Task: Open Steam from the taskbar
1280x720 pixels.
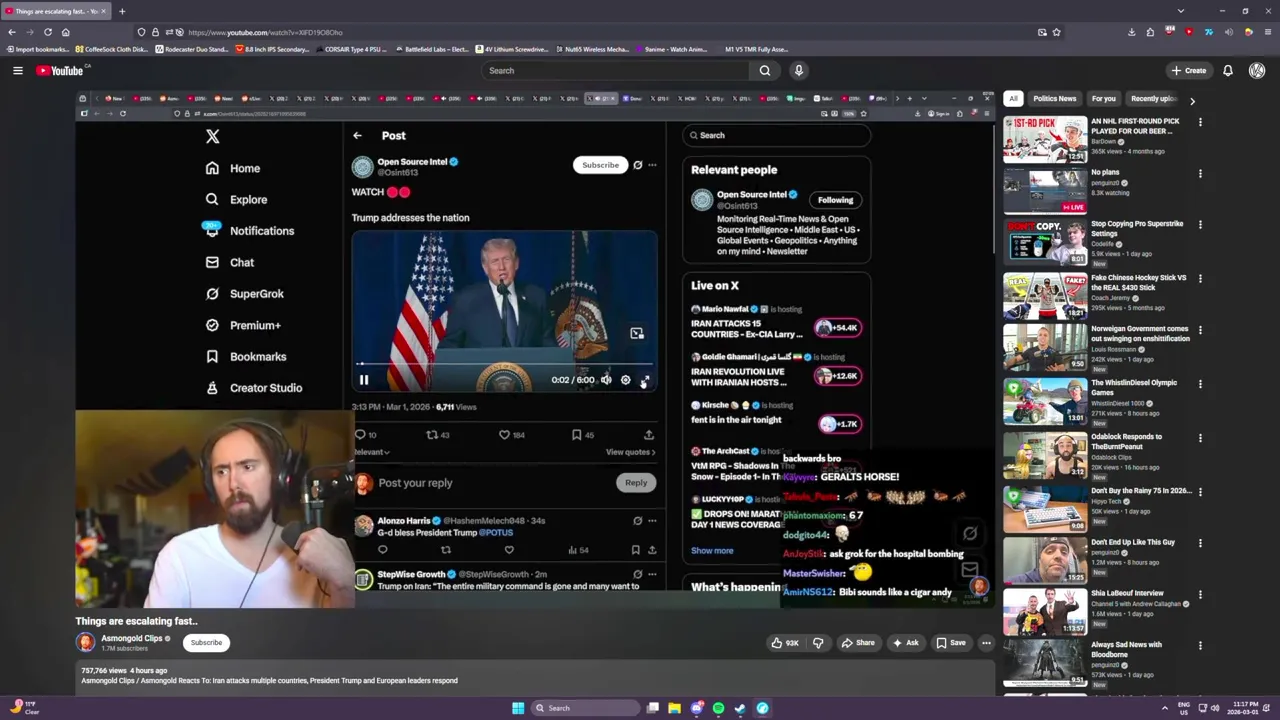Action: (740, 708)
